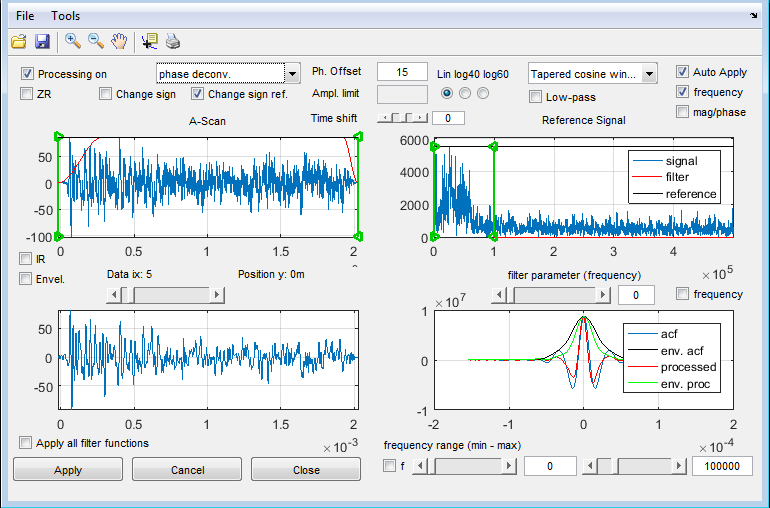Open file with the folder icon
Screen dimensions: 770x508
click(19, 42)
